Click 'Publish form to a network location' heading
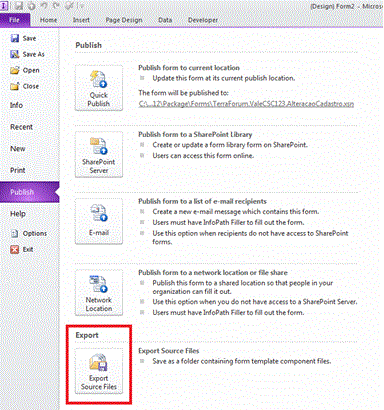Image resolution: width=384 pixels, height=410 pixels. tap(213, 273)
